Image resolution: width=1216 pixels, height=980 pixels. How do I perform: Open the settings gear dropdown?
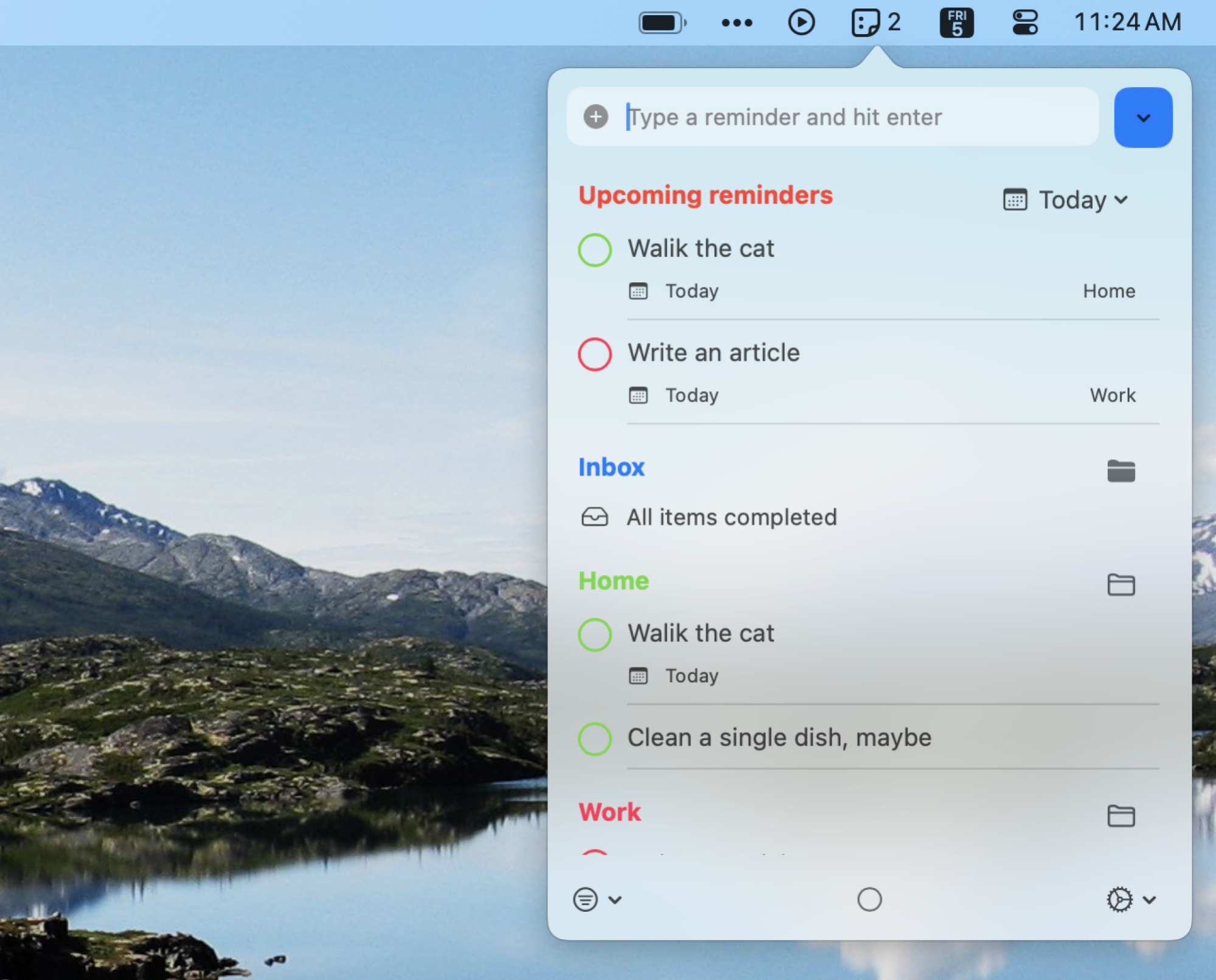tap(1130, 899)
